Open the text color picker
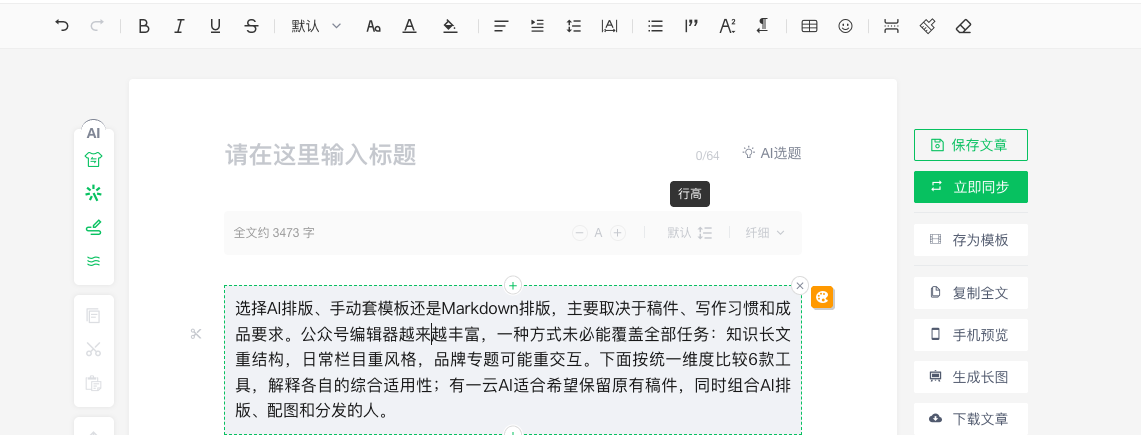The height and width of the screenshot is (435, 1141). pos(410,26)
